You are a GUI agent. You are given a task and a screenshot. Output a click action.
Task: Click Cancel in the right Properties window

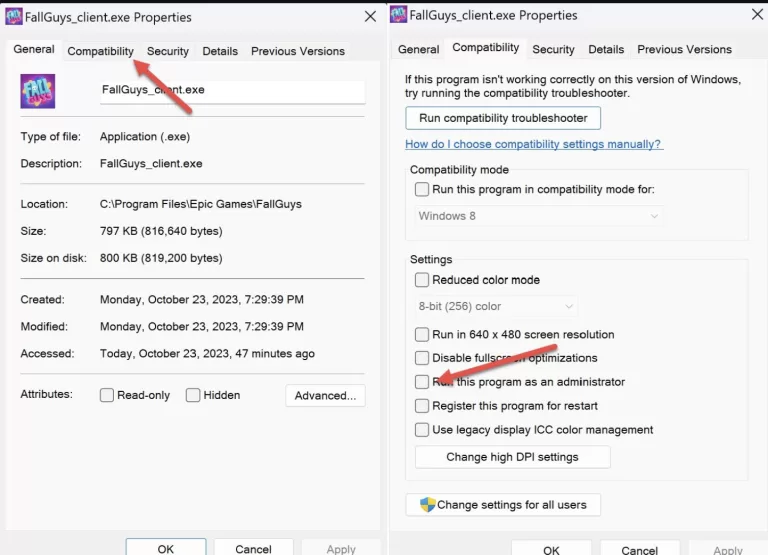click(x=639, y=549)
